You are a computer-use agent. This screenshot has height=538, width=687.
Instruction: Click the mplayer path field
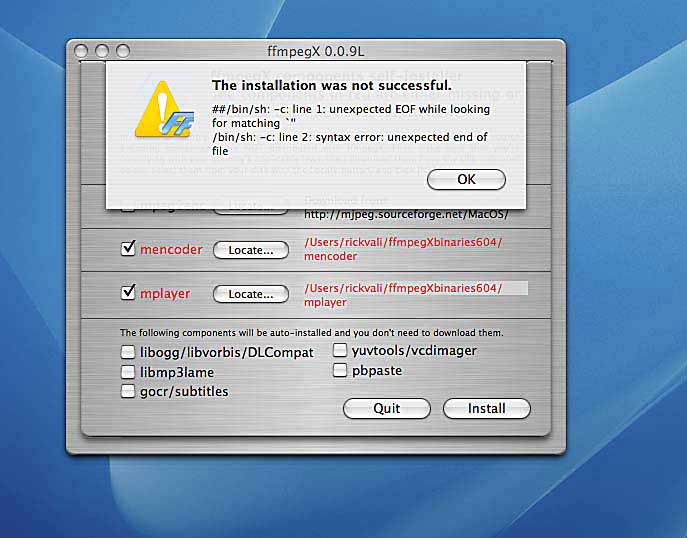(415, 295)
